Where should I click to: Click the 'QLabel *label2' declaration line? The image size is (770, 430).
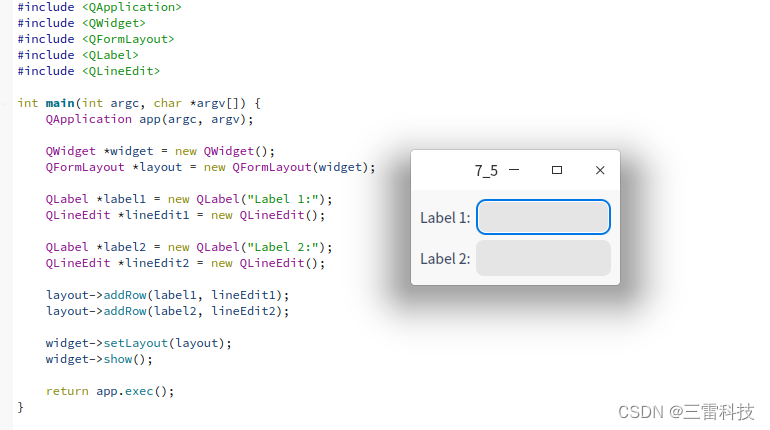[189, 247]
